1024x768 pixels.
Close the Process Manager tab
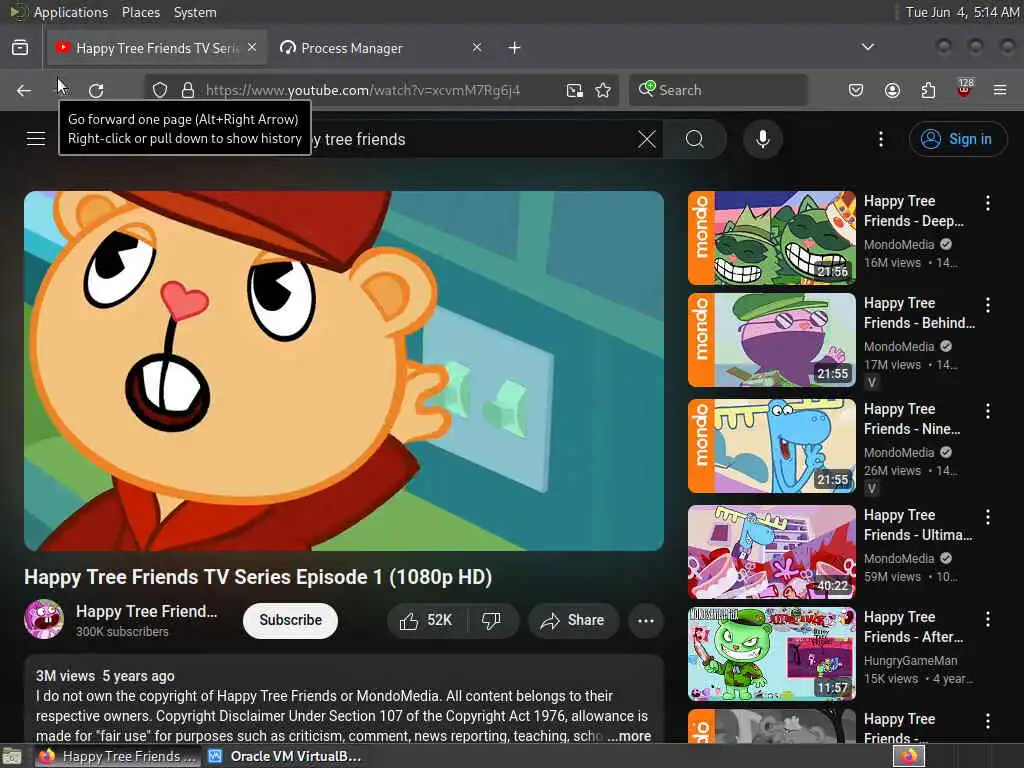pyautogui.click(x=477, y=47)
